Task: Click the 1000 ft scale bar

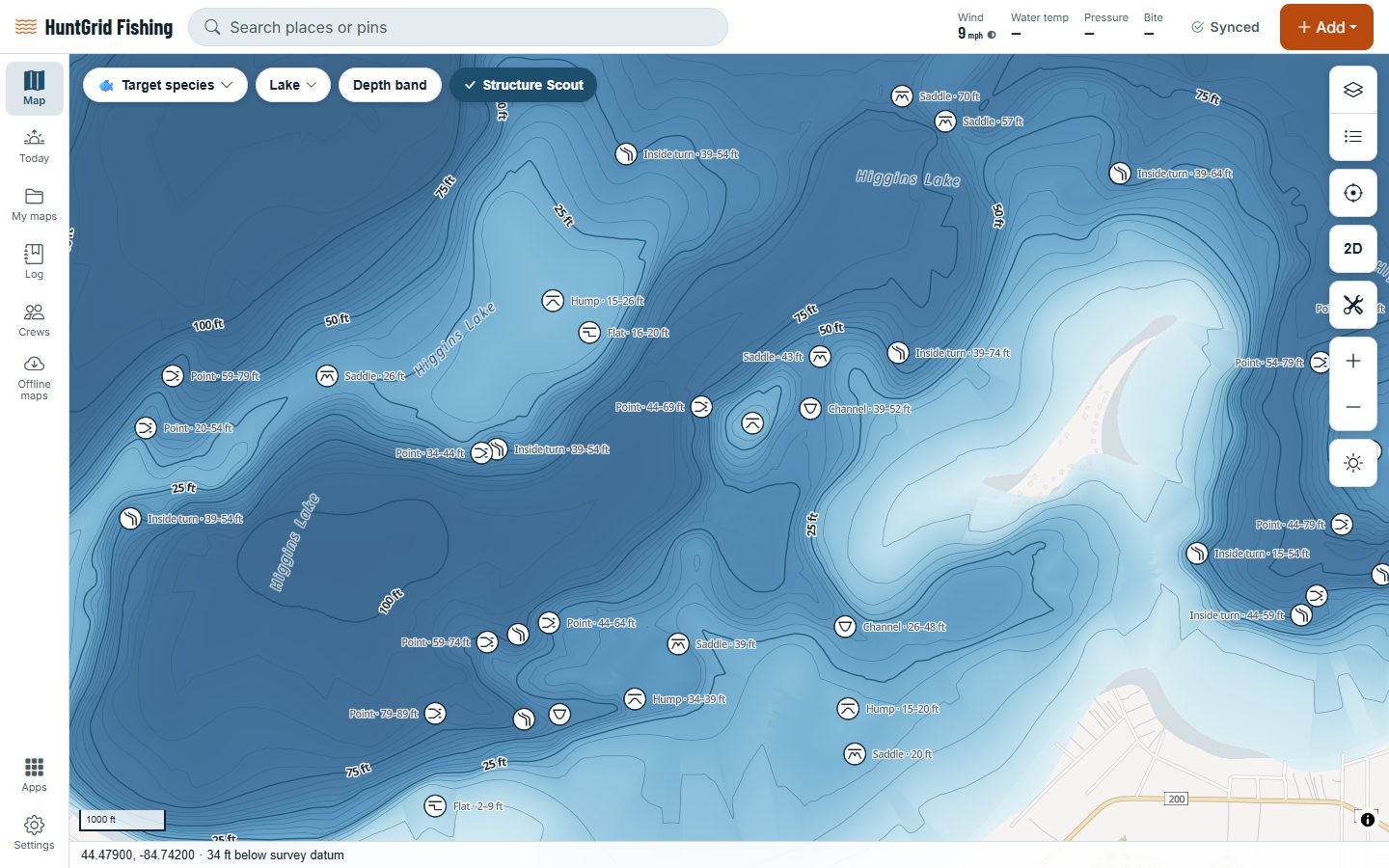Action: tap(122, 820)
